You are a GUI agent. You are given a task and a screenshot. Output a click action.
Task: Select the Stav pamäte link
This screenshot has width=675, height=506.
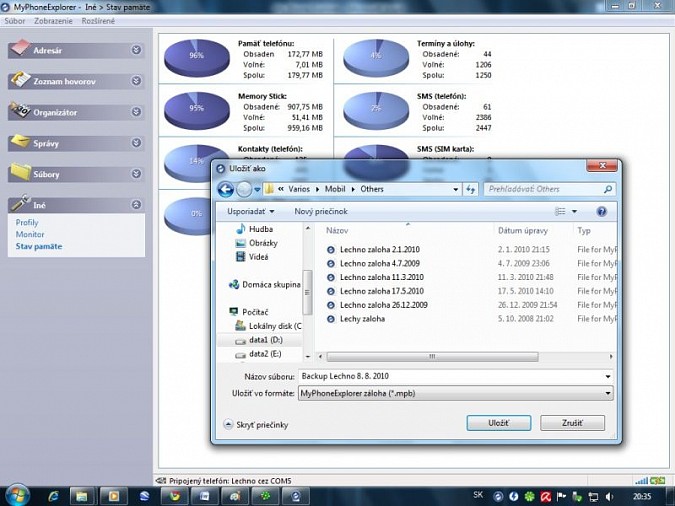click(39, 246)
